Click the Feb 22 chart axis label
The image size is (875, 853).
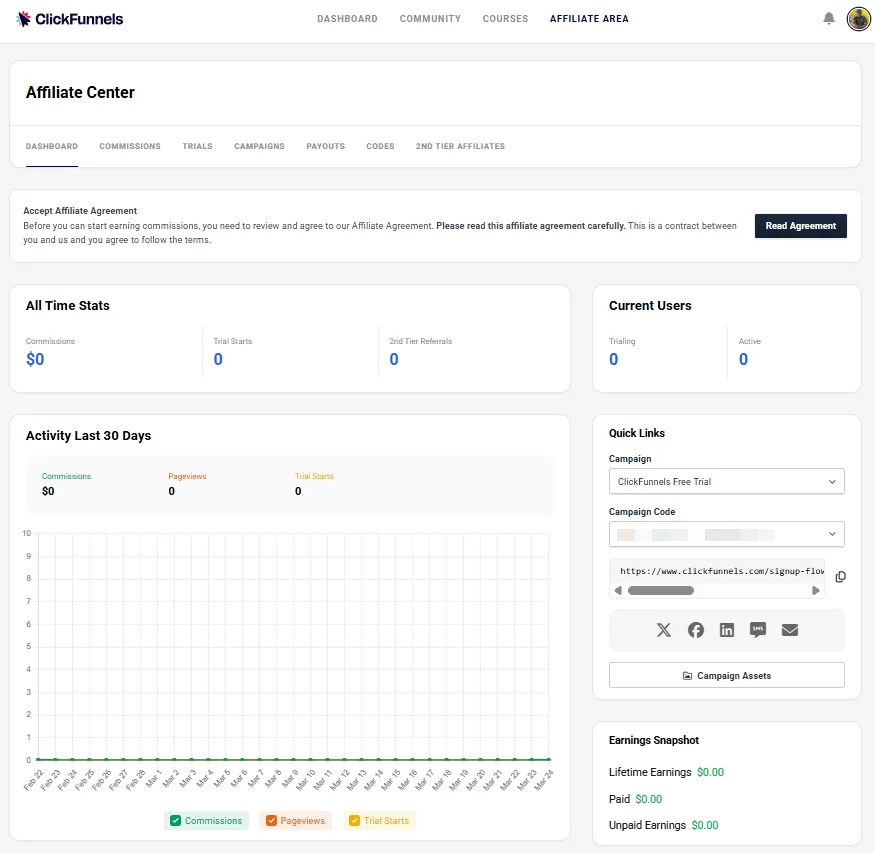33,780
